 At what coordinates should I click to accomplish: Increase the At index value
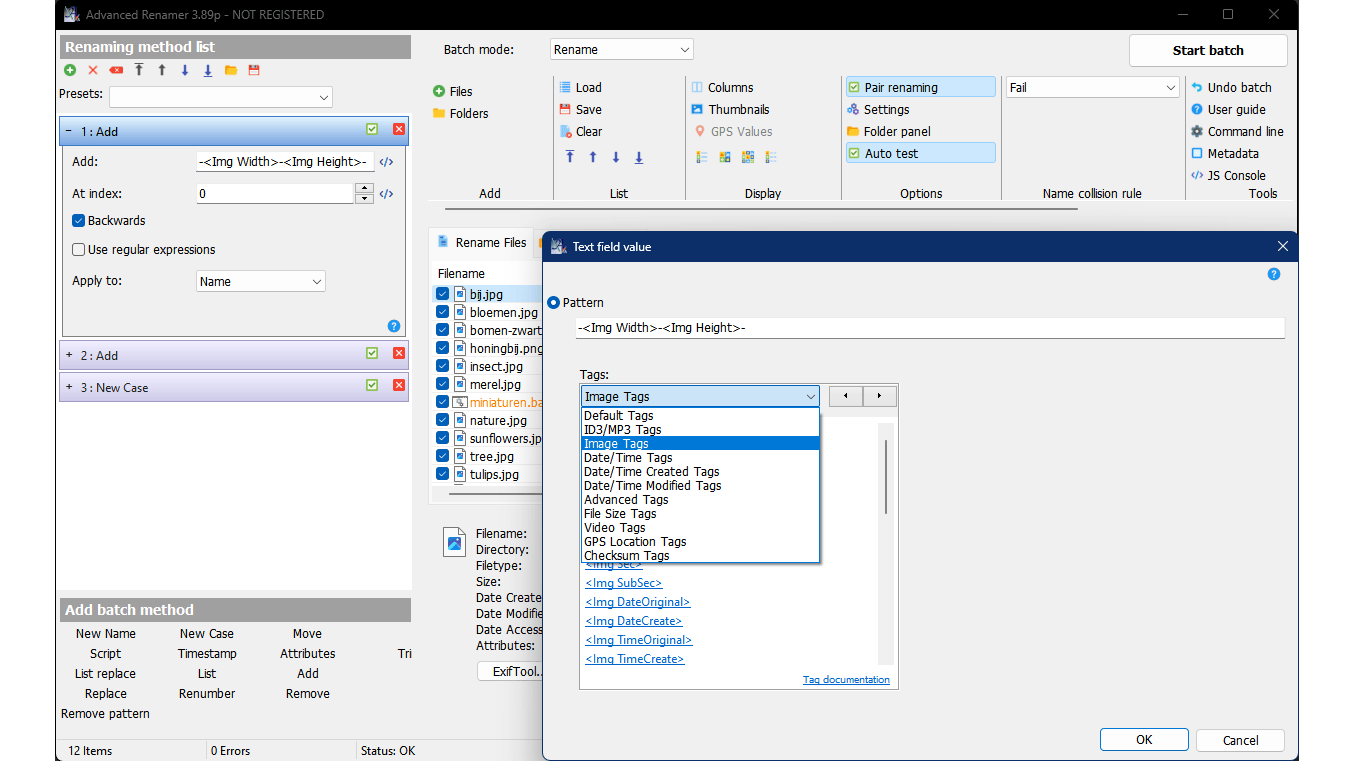tap(364, 189)
